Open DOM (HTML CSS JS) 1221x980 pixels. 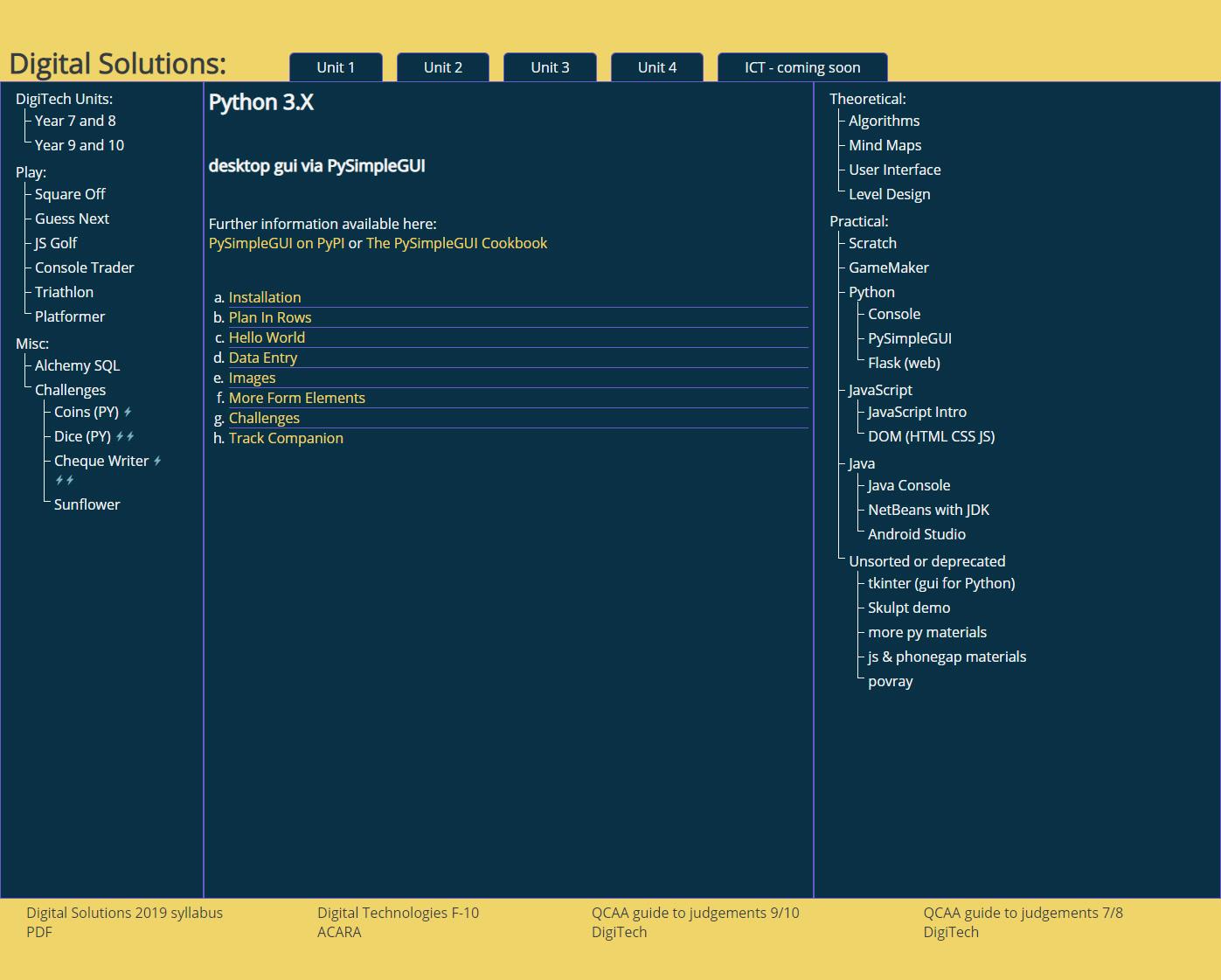click(x=931, y=436)
